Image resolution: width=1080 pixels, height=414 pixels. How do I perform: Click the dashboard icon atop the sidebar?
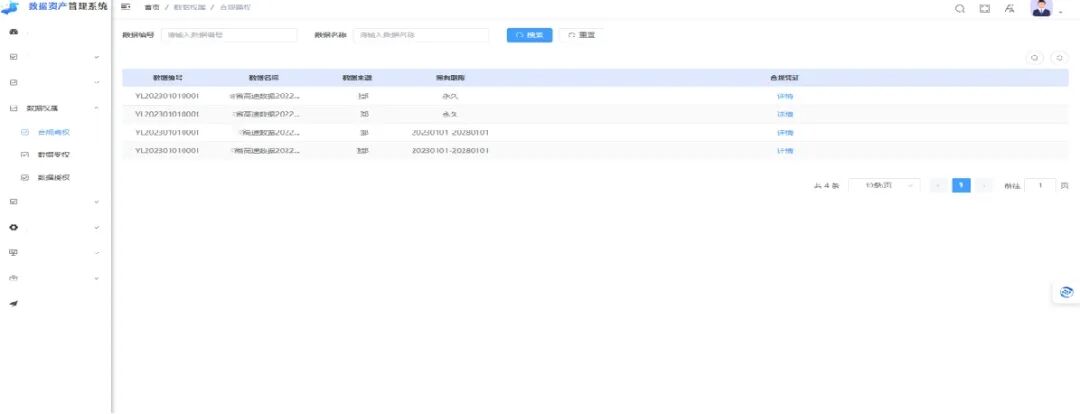(x=13, y=32)
